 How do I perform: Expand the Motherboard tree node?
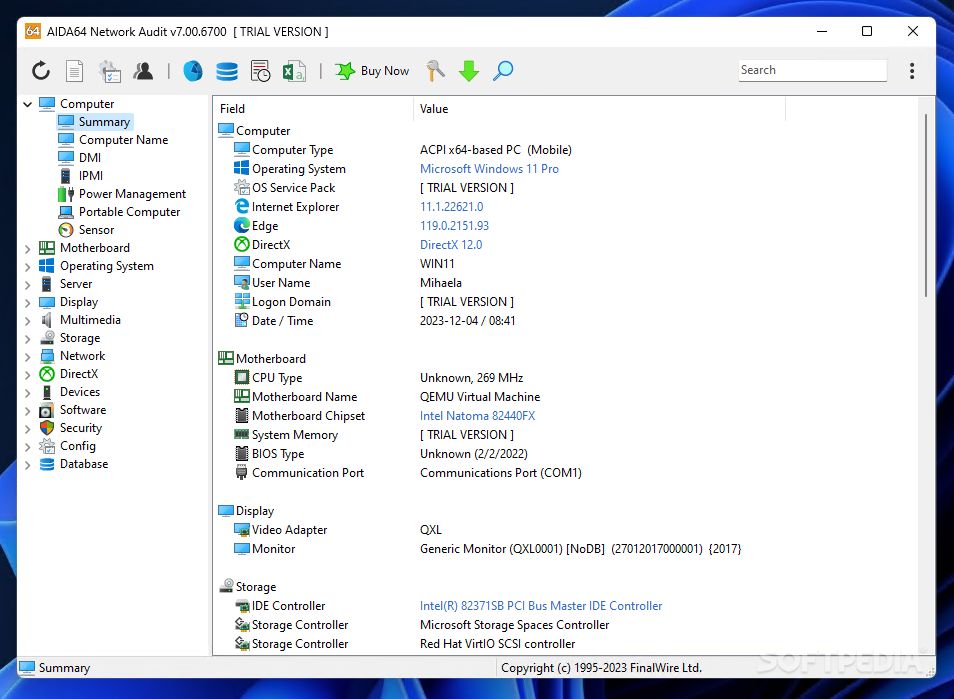[x=27, y=248]
